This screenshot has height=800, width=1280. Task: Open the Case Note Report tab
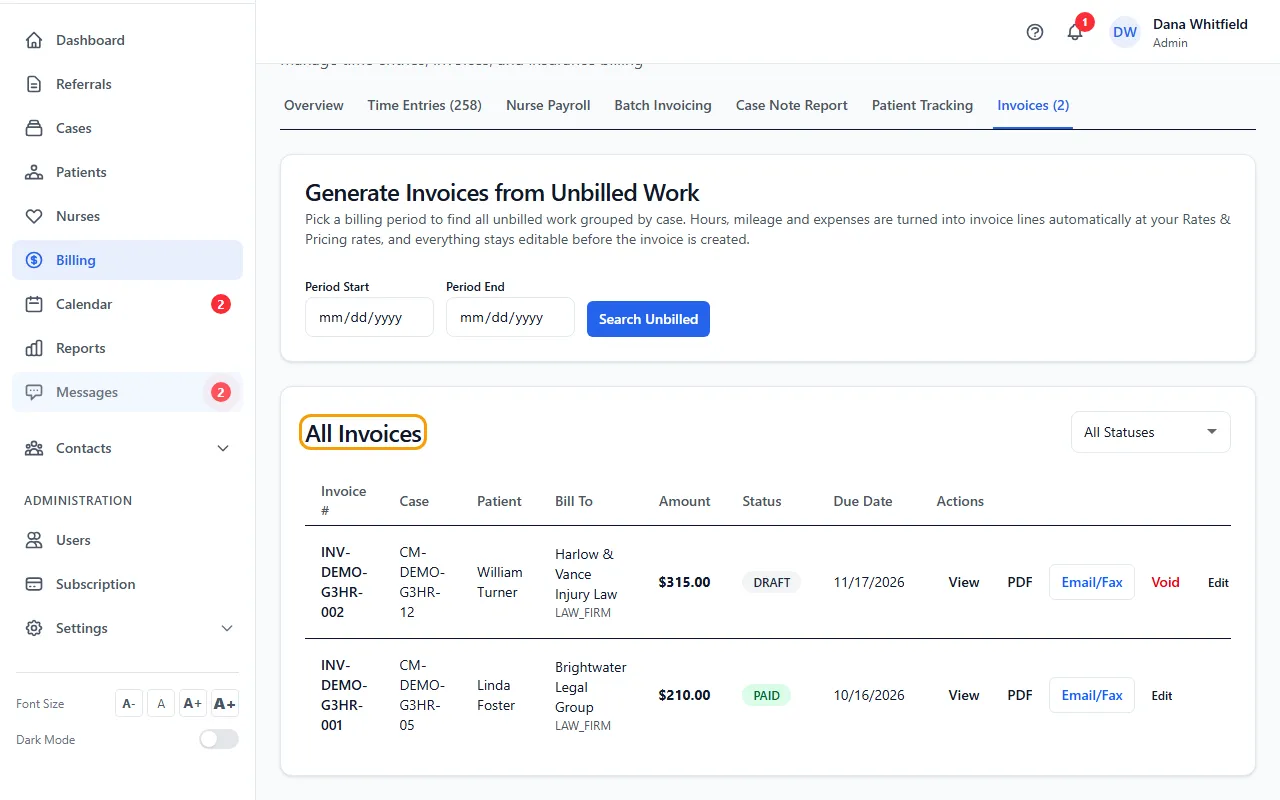792,105
